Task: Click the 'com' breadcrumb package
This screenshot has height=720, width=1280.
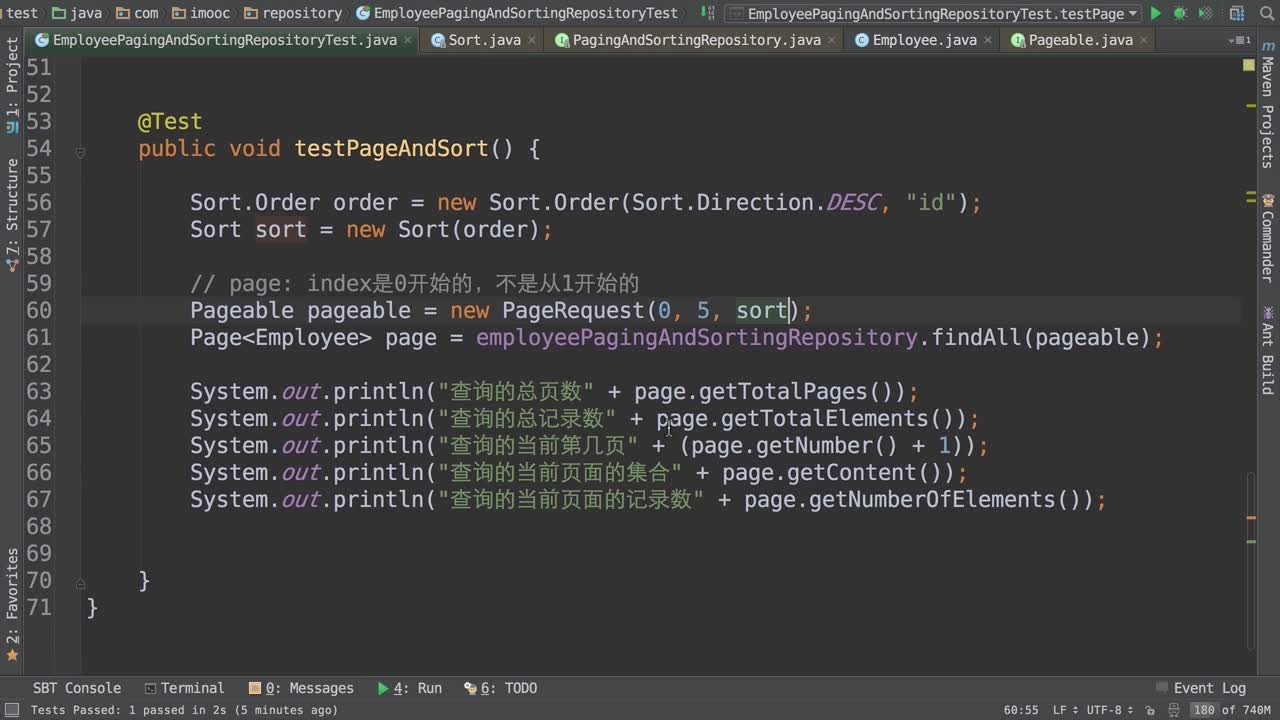Action: point(137,13)
